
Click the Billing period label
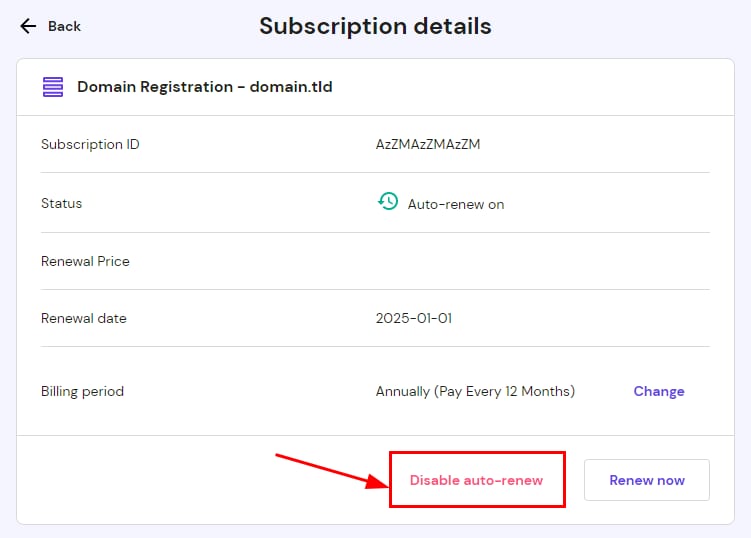pos(82,391)
